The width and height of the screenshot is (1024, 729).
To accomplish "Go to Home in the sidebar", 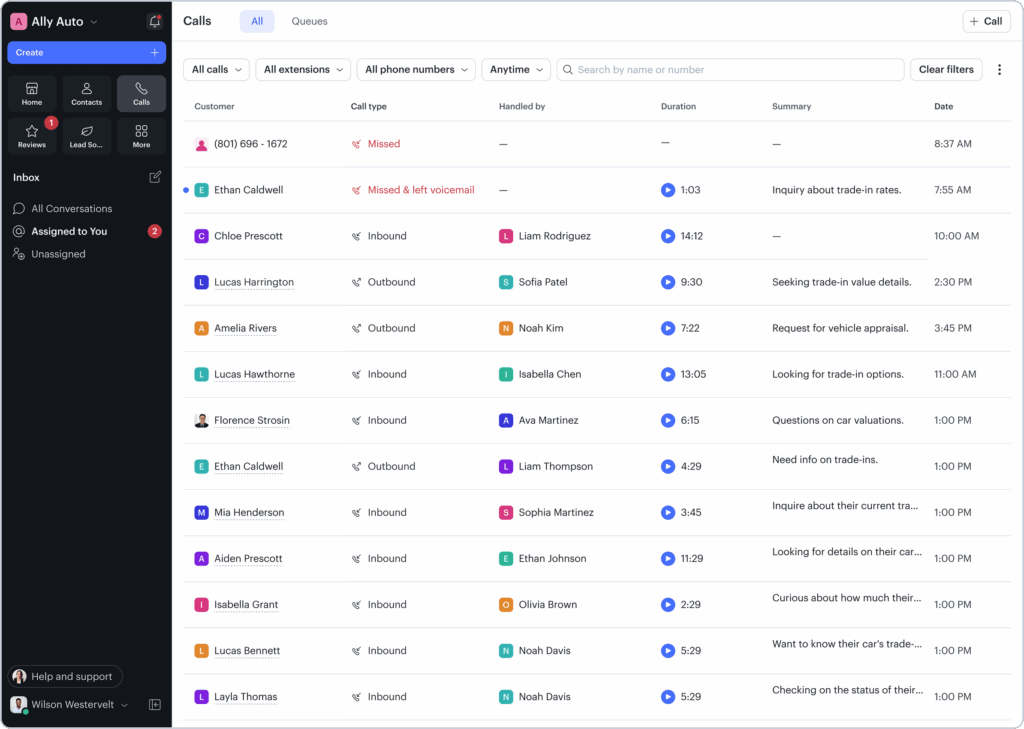I will click(x=32, y=94).
